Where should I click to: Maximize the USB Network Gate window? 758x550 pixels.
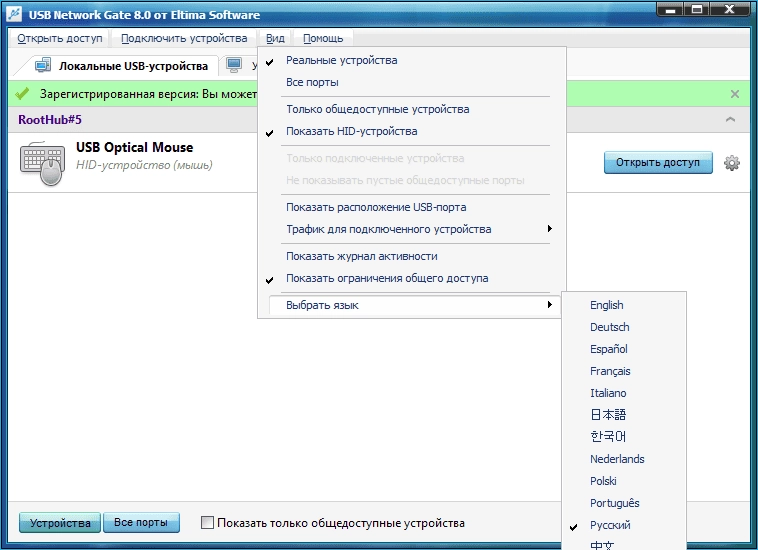pyautogui.click(x=697, y=10)
